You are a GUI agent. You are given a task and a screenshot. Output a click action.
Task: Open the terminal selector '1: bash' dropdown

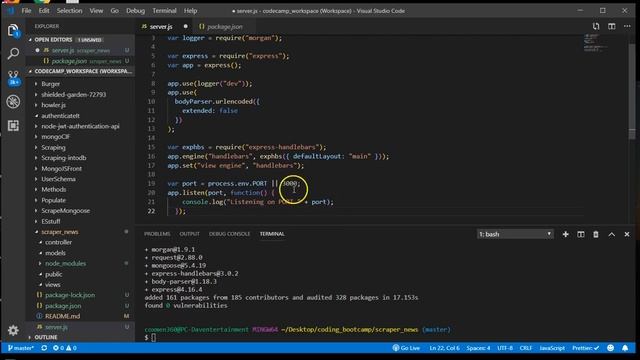click(515, 234)
